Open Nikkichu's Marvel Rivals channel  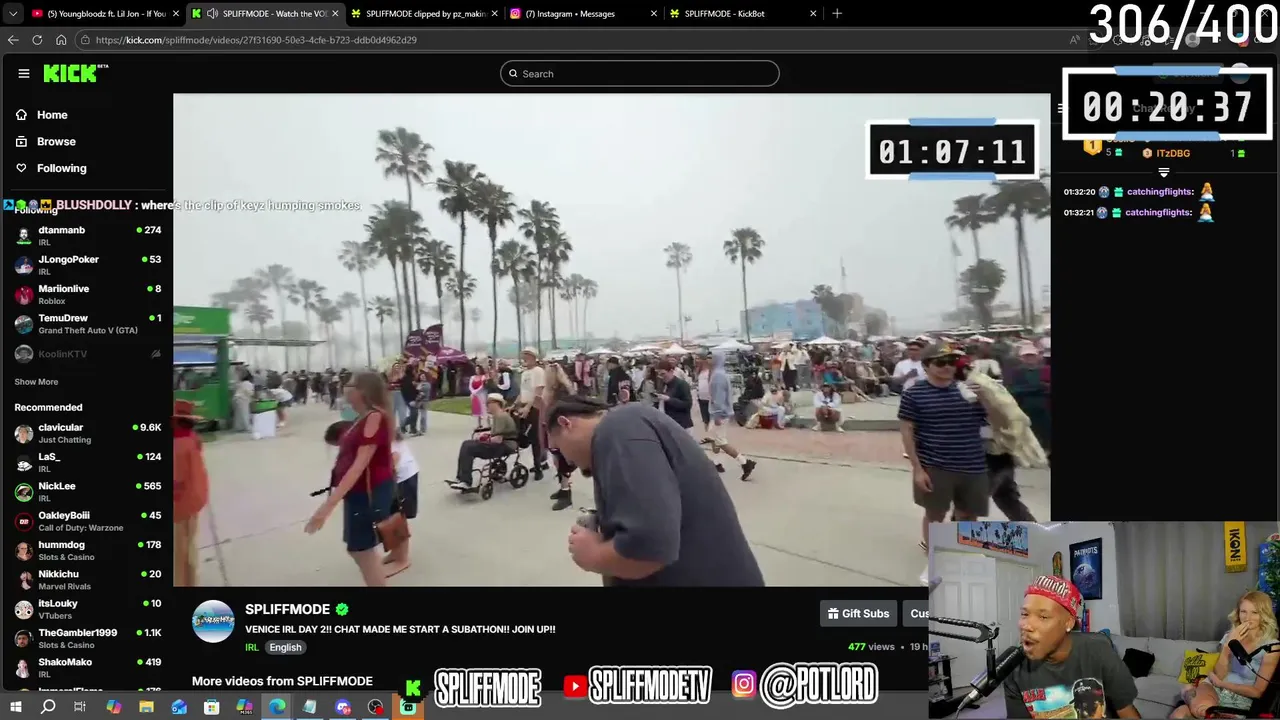(88, 579)
